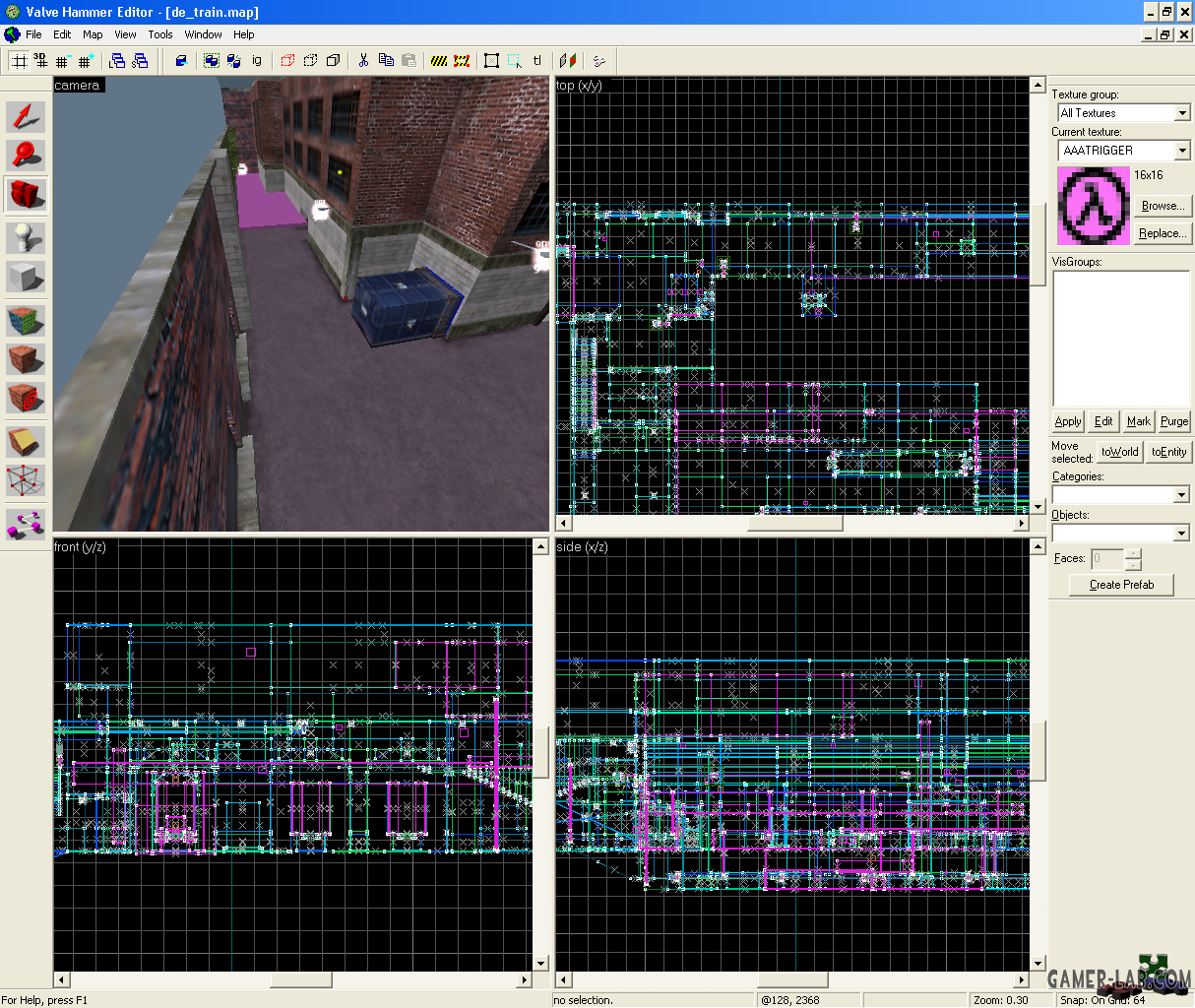Open the View menu
The width and height of the screenshot is (1195, 1008).
(125, 34)
